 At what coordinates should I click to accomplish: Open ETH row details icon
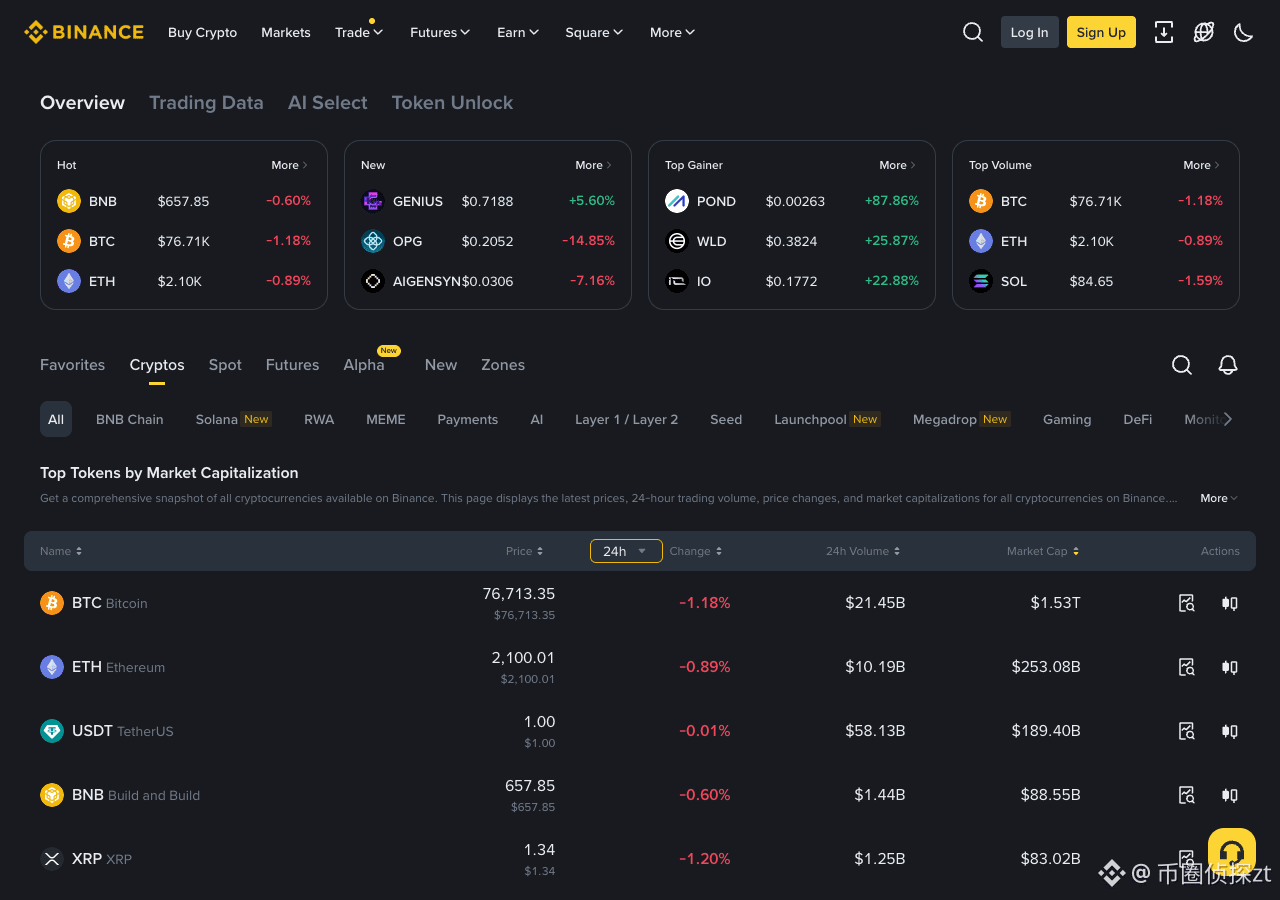click(x=1187, y=667)
